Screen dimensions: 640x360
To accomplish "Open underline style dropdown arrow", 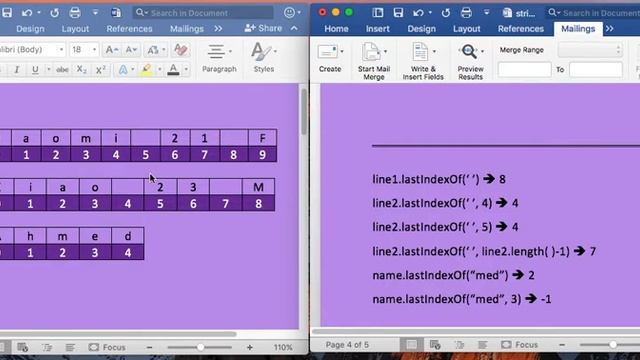I will (x=49, y=70).
